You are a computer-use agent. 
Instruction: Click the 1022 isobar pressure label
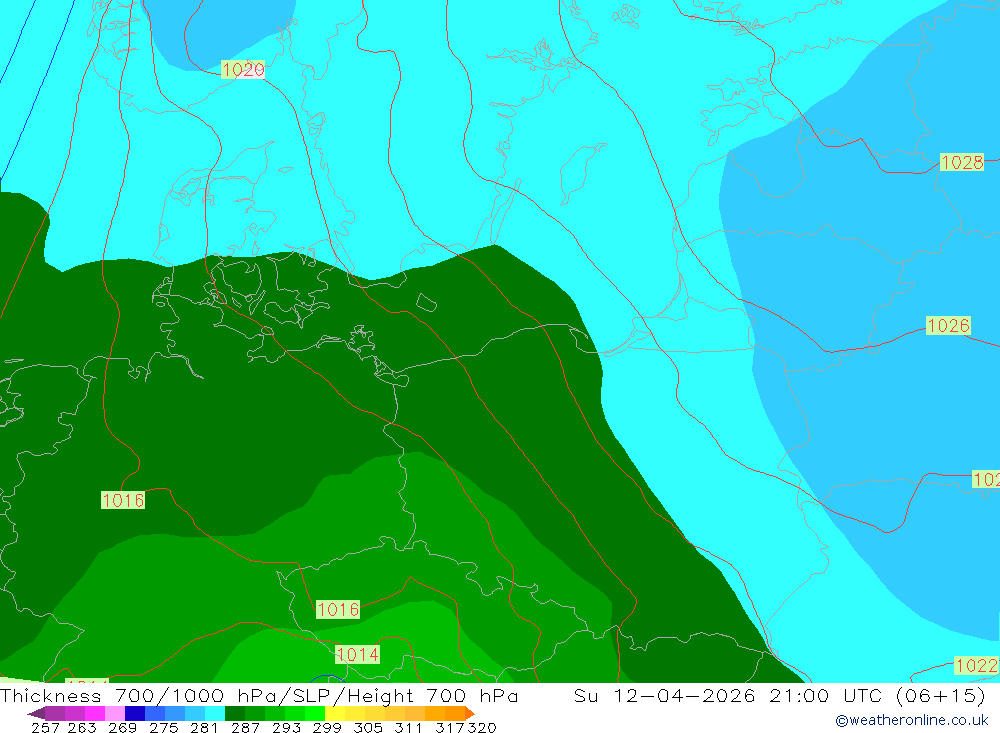point(976,665)
